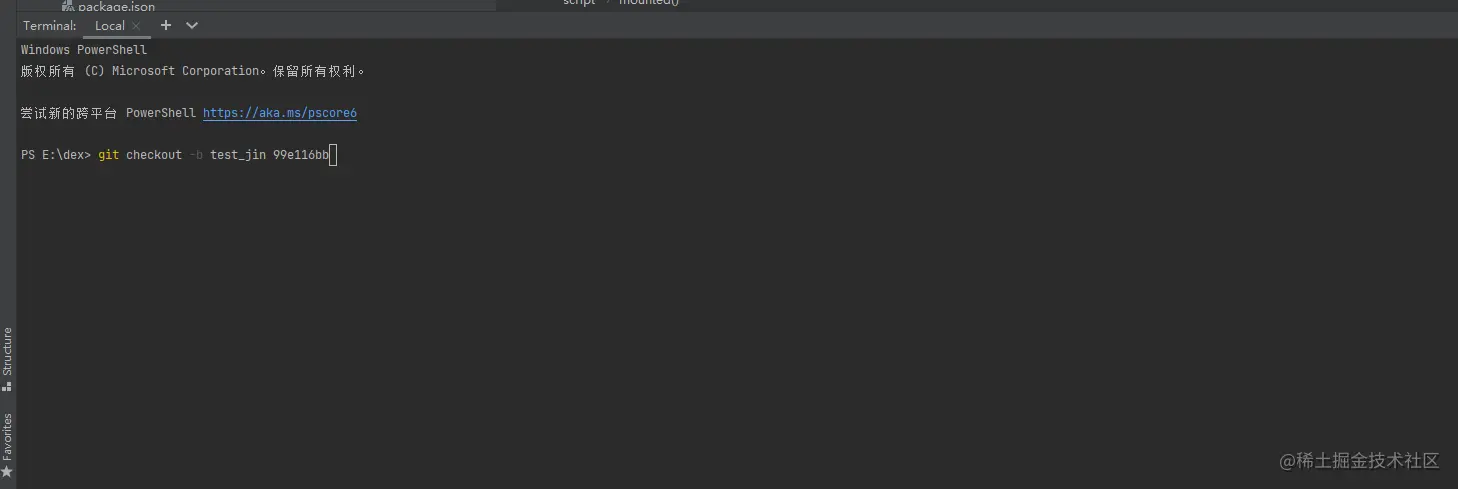
Task: Select package.json in the project tree
Action: click(117, 6)
